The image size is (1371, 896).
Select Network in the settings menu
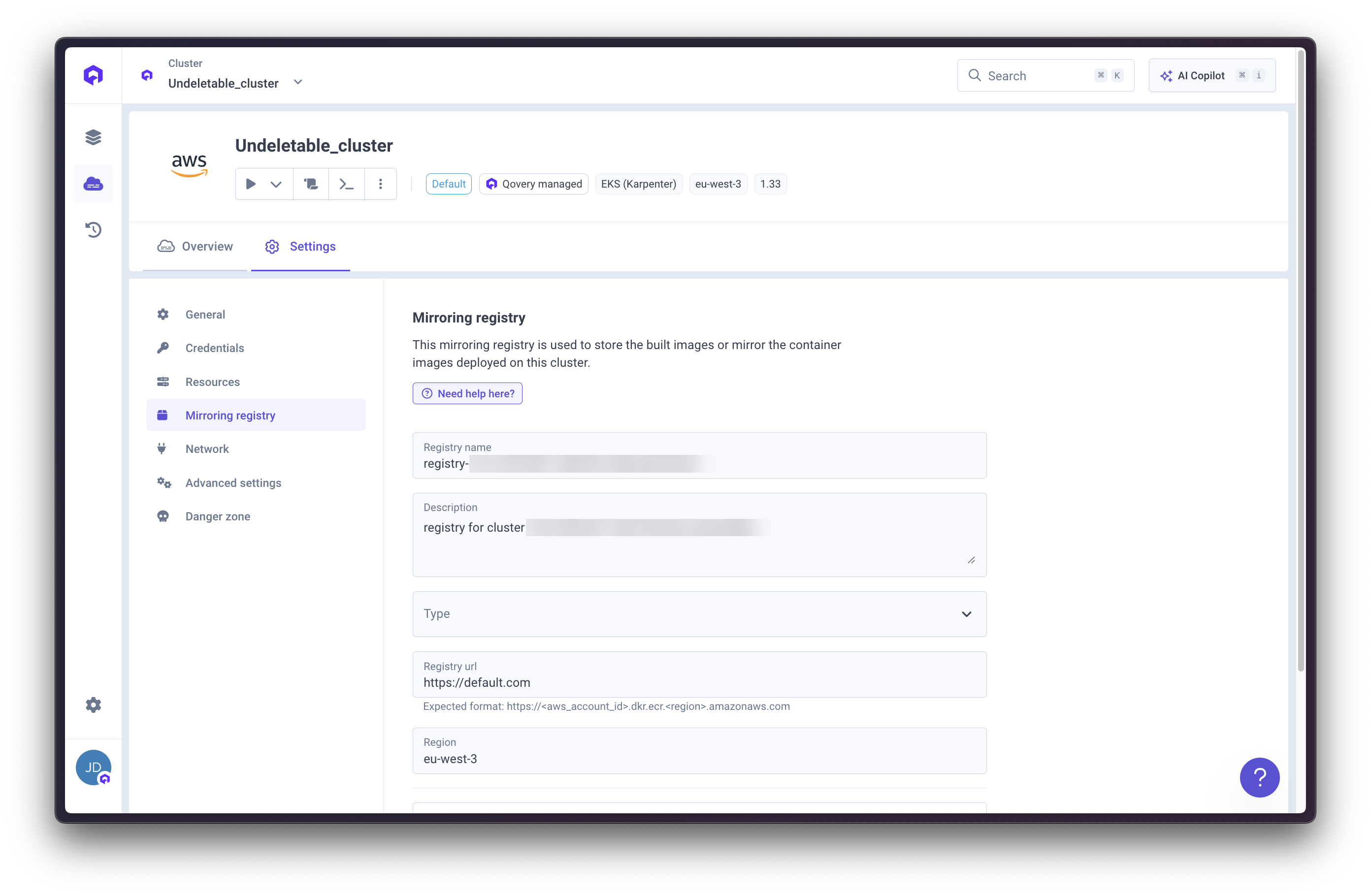(207, 448)
